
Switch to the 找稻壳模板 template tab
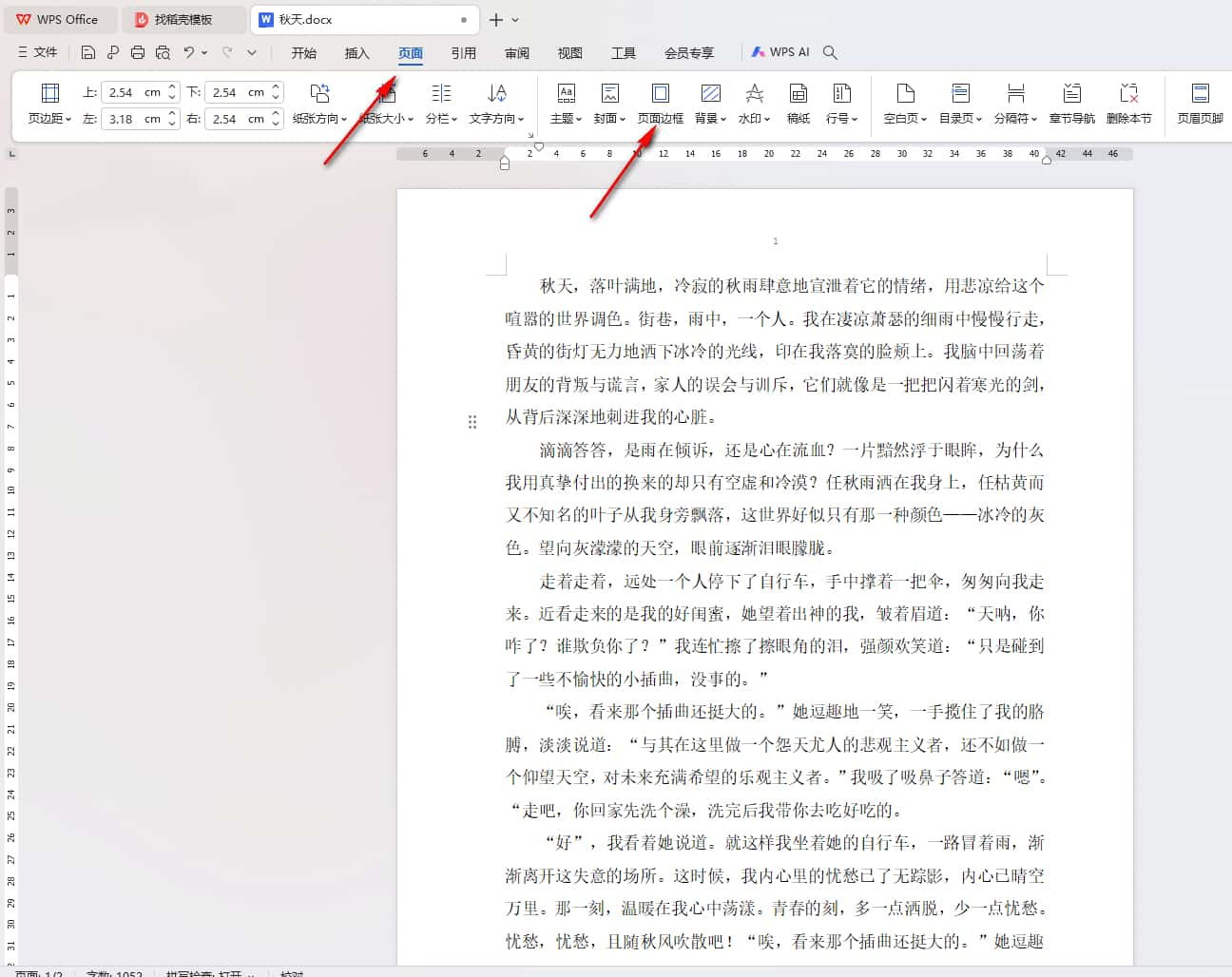pos(183,19)
